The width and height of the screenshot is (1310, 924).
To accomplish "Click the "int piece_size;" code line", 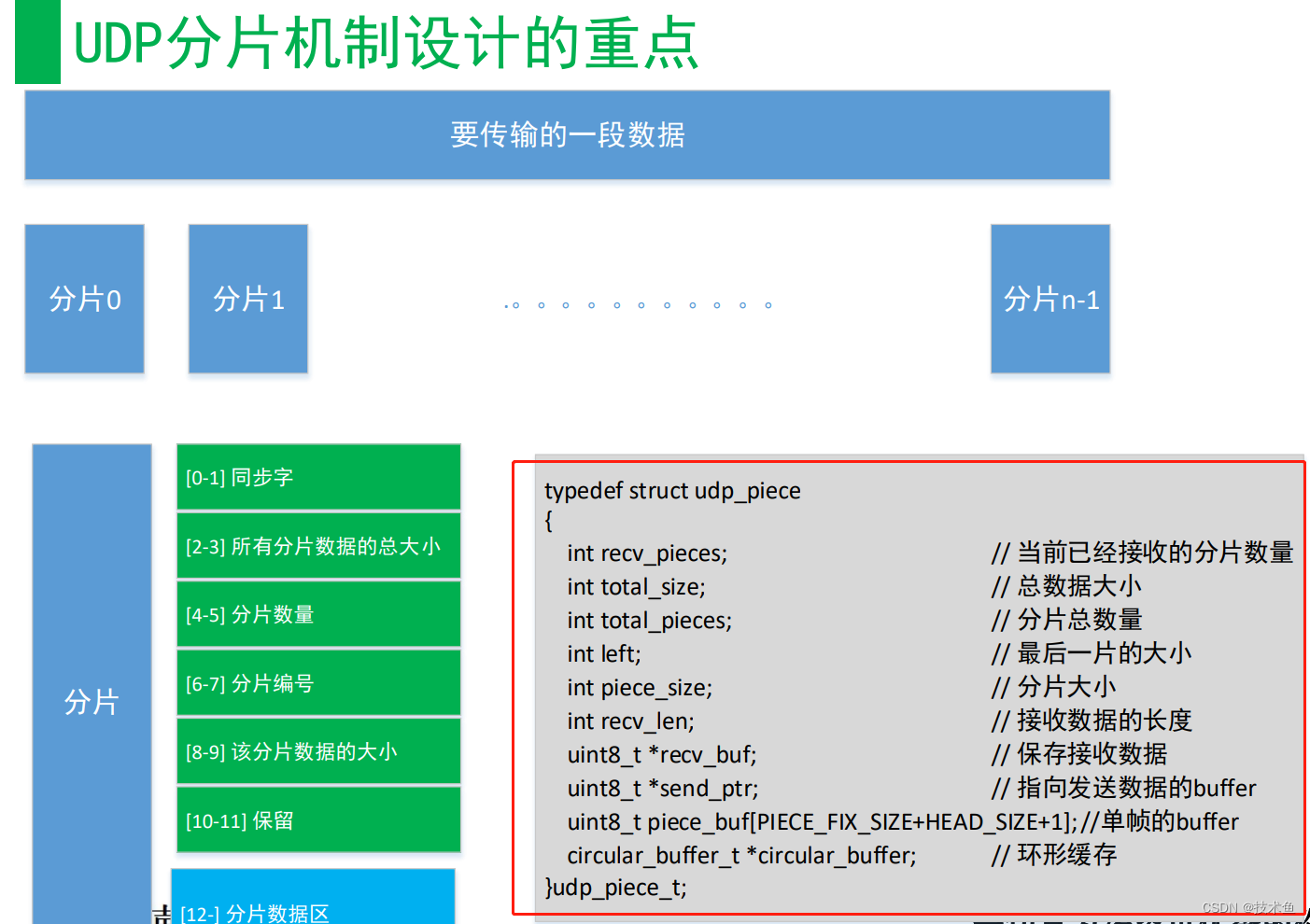I will click(640, 688).
